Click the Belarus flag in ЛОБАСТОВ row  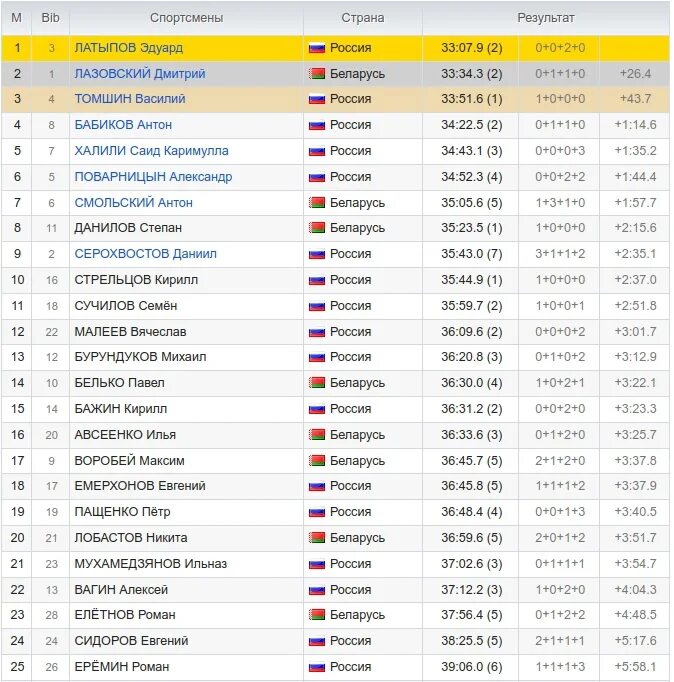pos(317,538)
